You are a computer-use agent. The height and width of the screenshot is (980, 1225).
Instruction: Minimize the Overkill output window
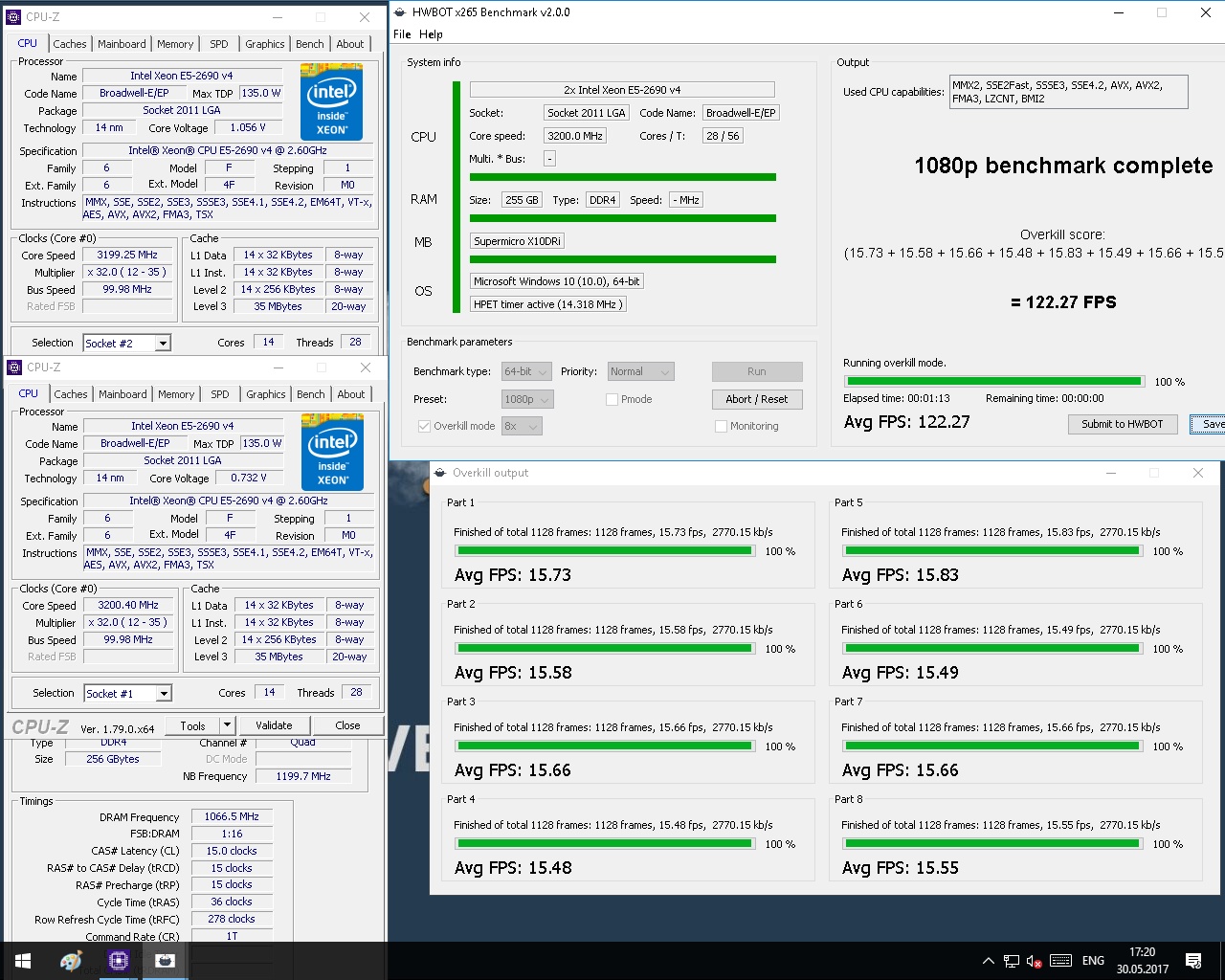point(1111,473)
